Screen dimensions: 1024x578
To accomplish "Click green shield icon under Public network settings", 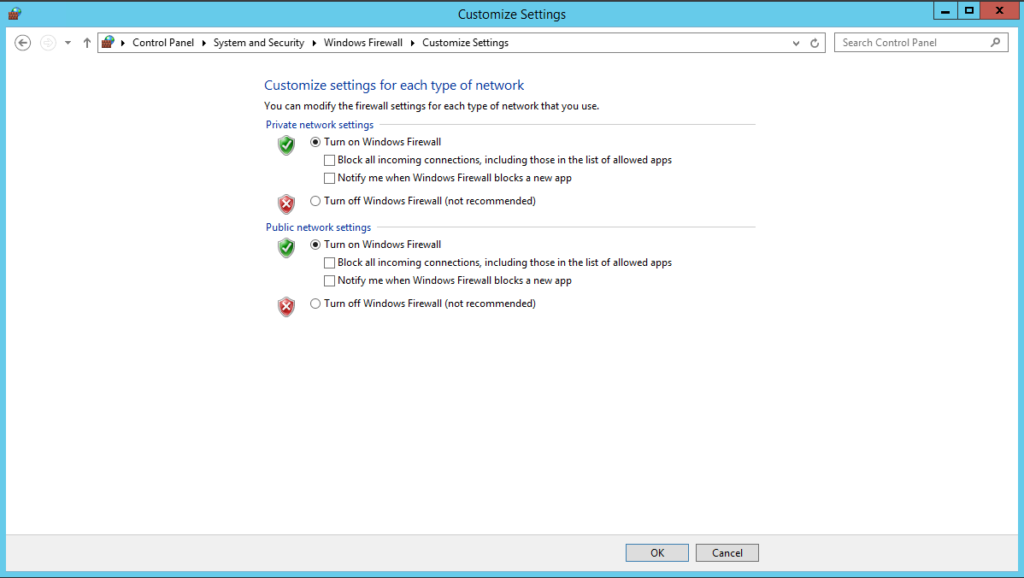I will 286,248.
